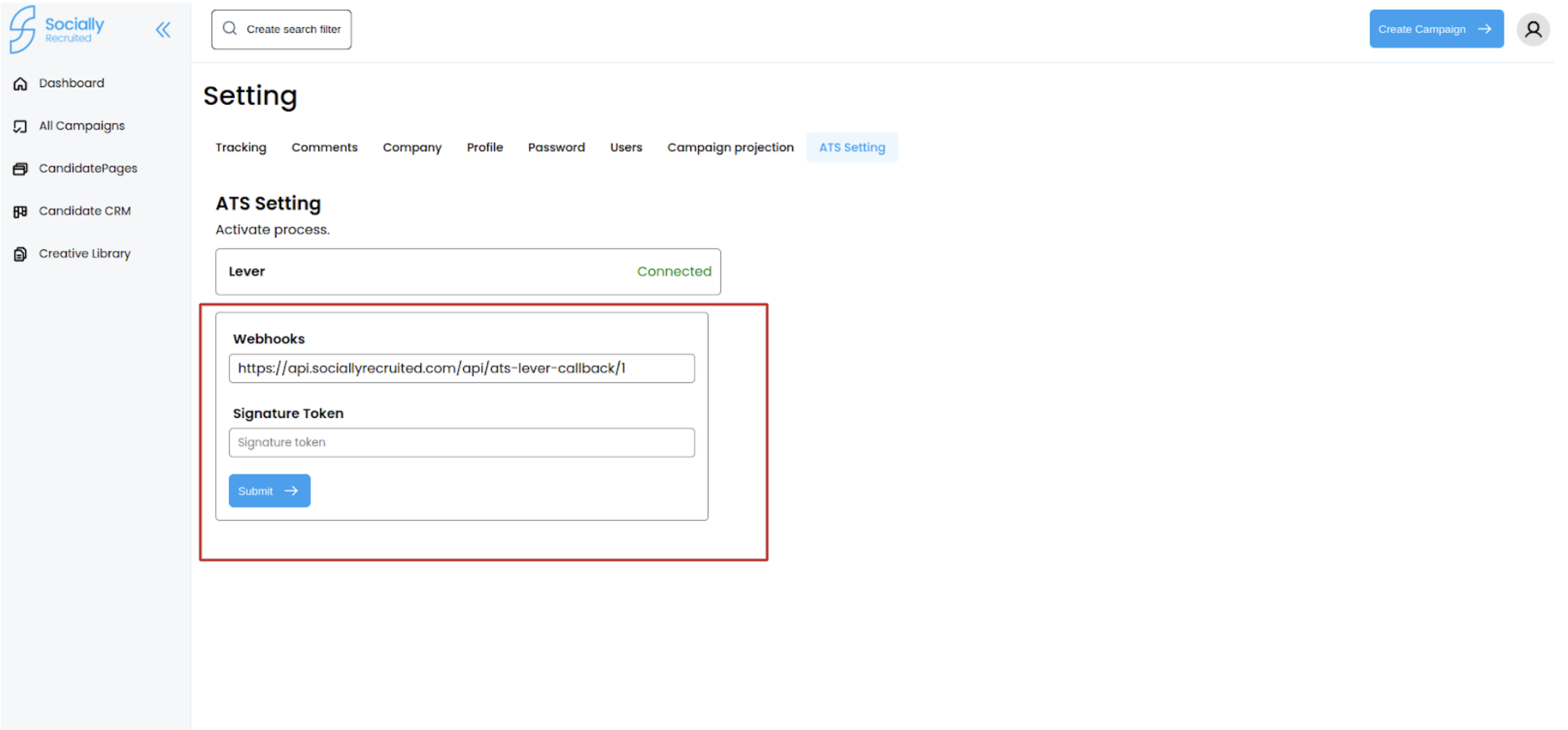The image size is (1568, 730).
Task: Open the Company tab
Action: [x=412, y=147]
